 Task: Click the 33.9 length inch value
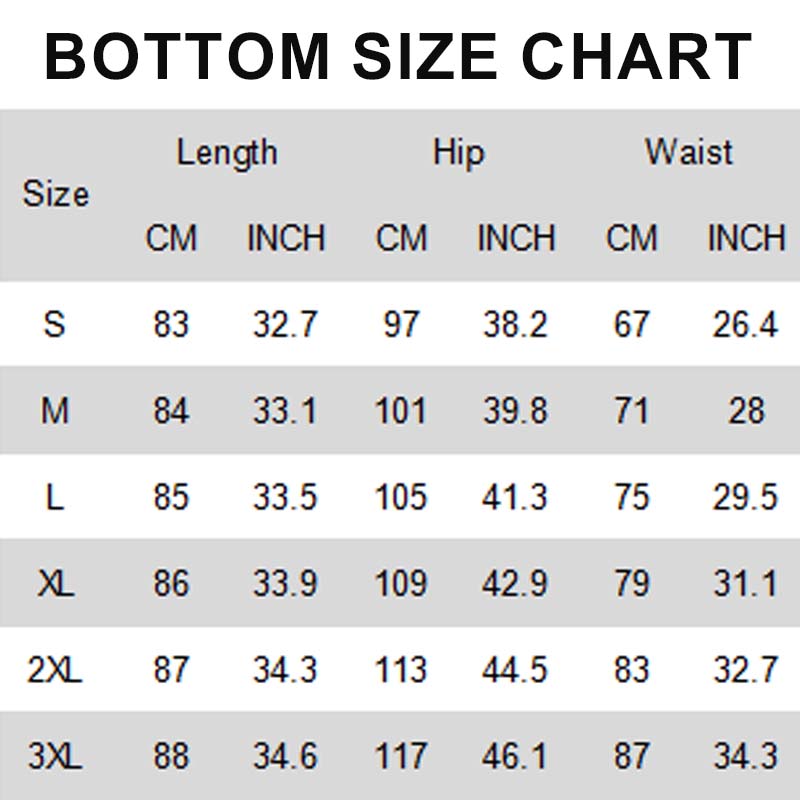[285, 583]
